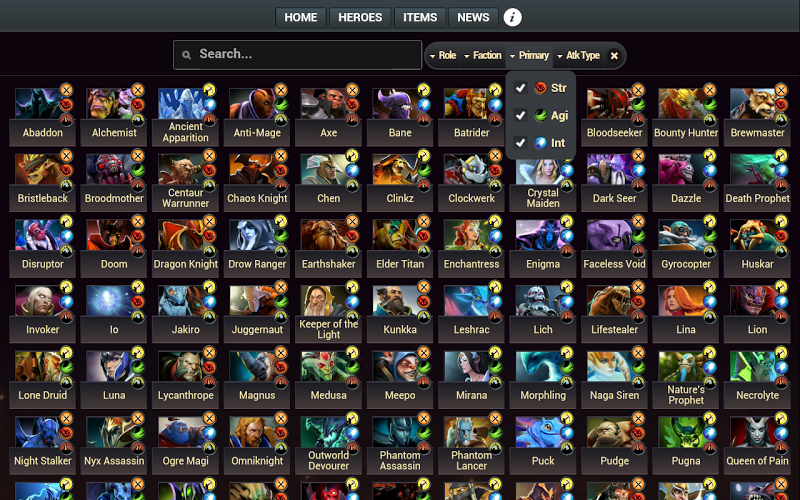Expand the Faction filter dropdown
The width and height of the screenshot is (800, 500).
pyautogui.click(x=482, y=56)
